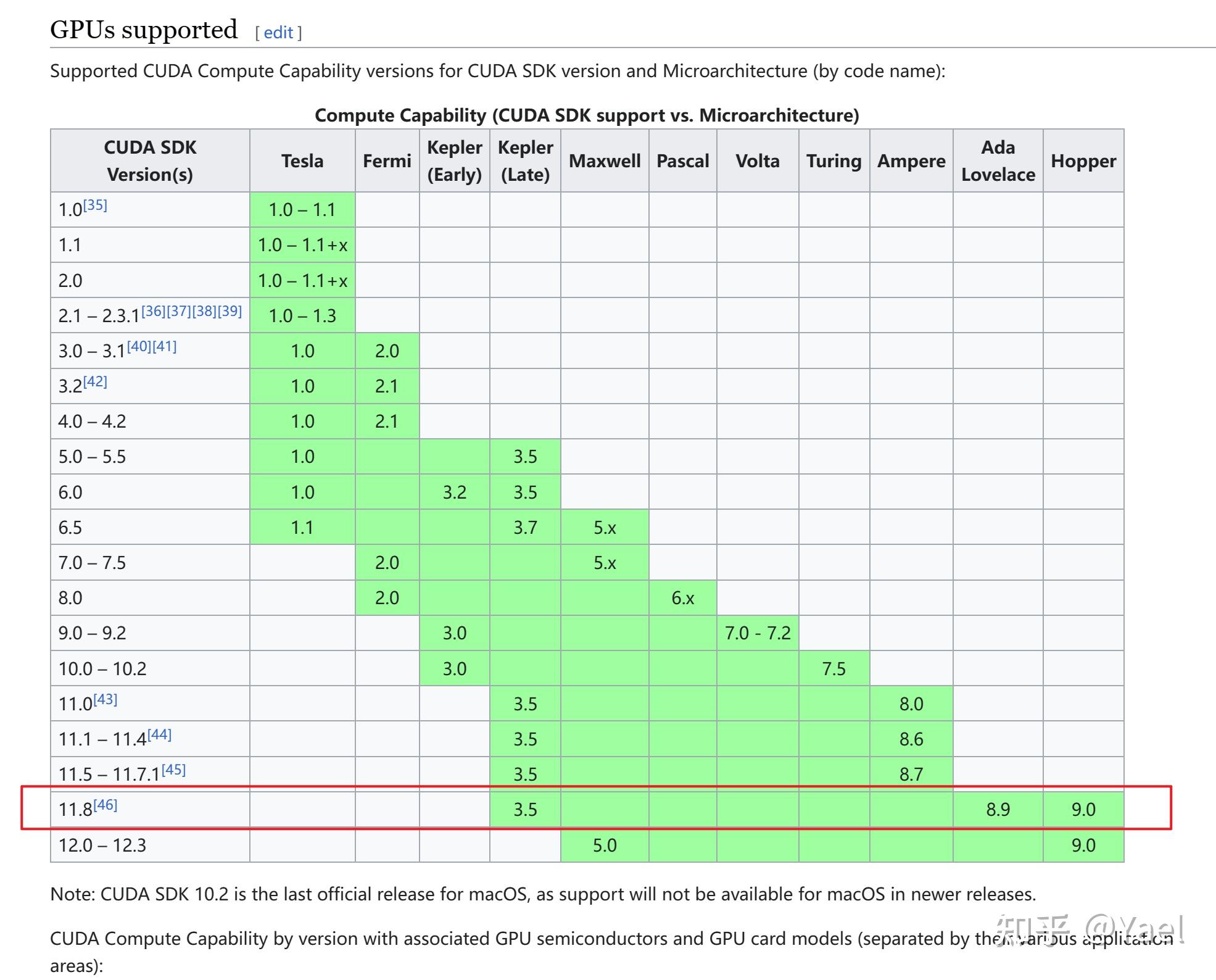Open footnote [43] beside version 11.0

[x=105, y=699]
